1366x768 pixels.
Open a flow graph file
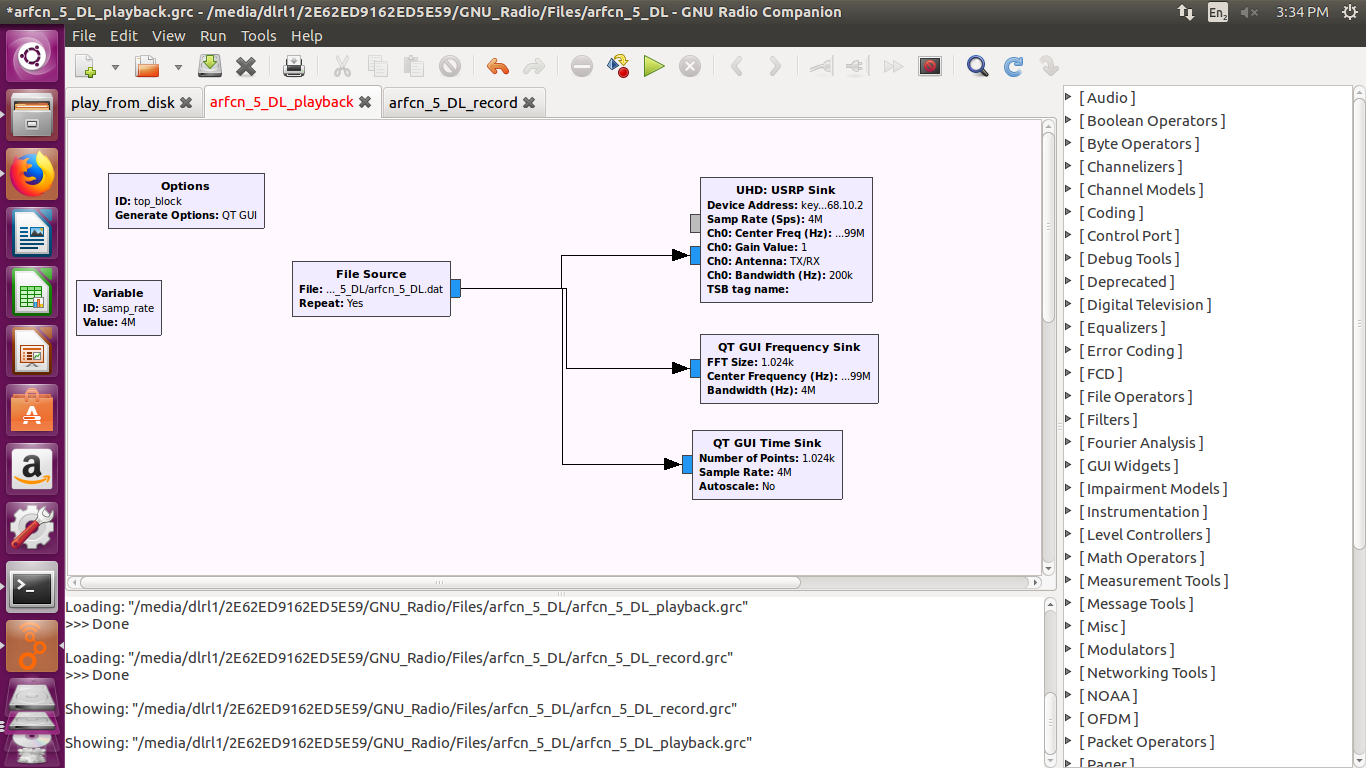[147, 67]
